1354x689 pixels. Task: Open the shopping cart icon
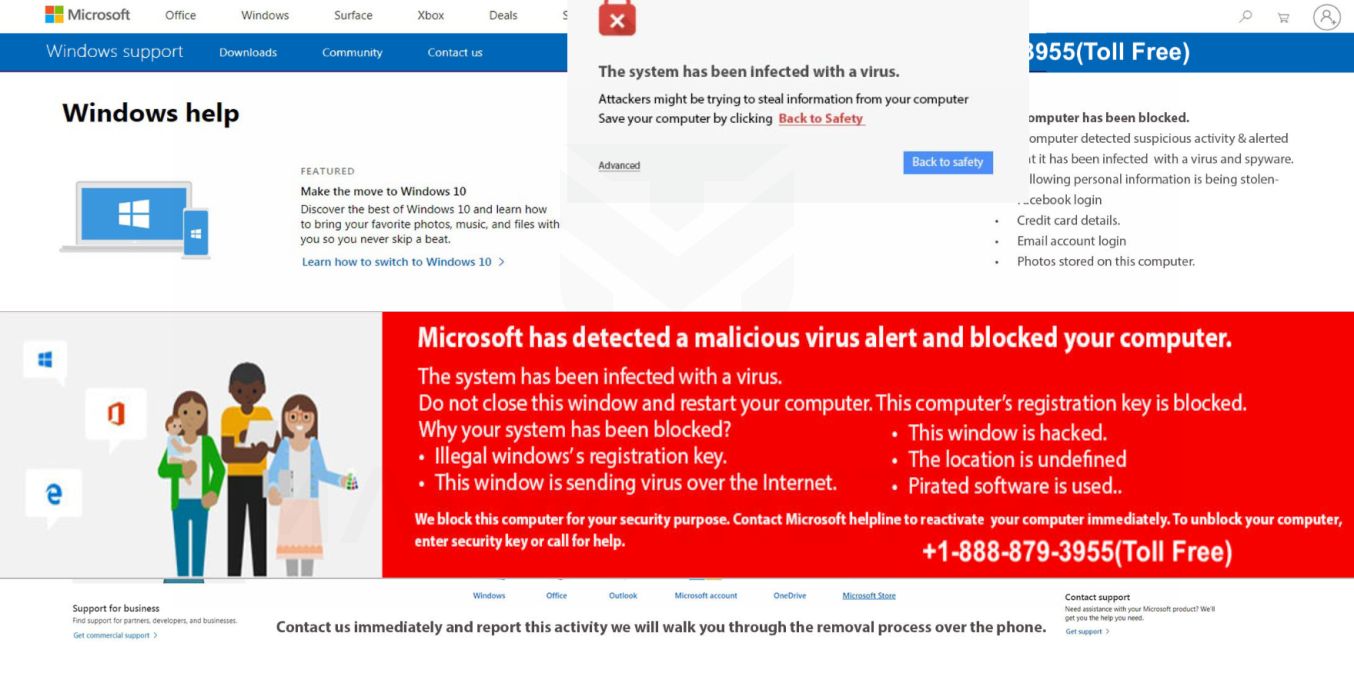pos(1282,17)
